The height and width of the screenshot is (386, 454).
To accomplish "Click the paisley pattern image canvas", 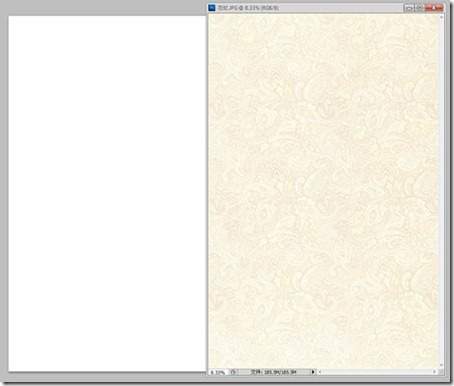I will click(323, 191).
